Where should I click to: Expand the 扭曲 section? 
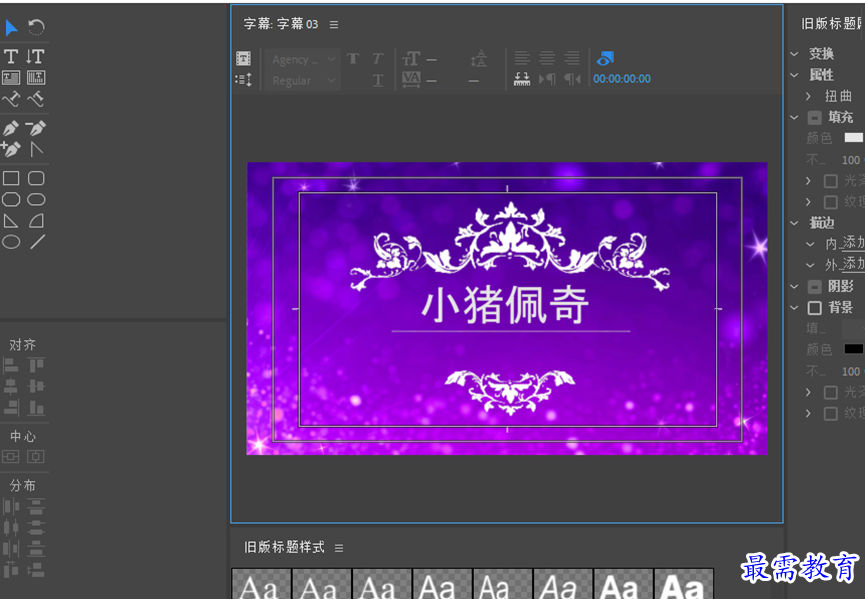tap(808, 96)
